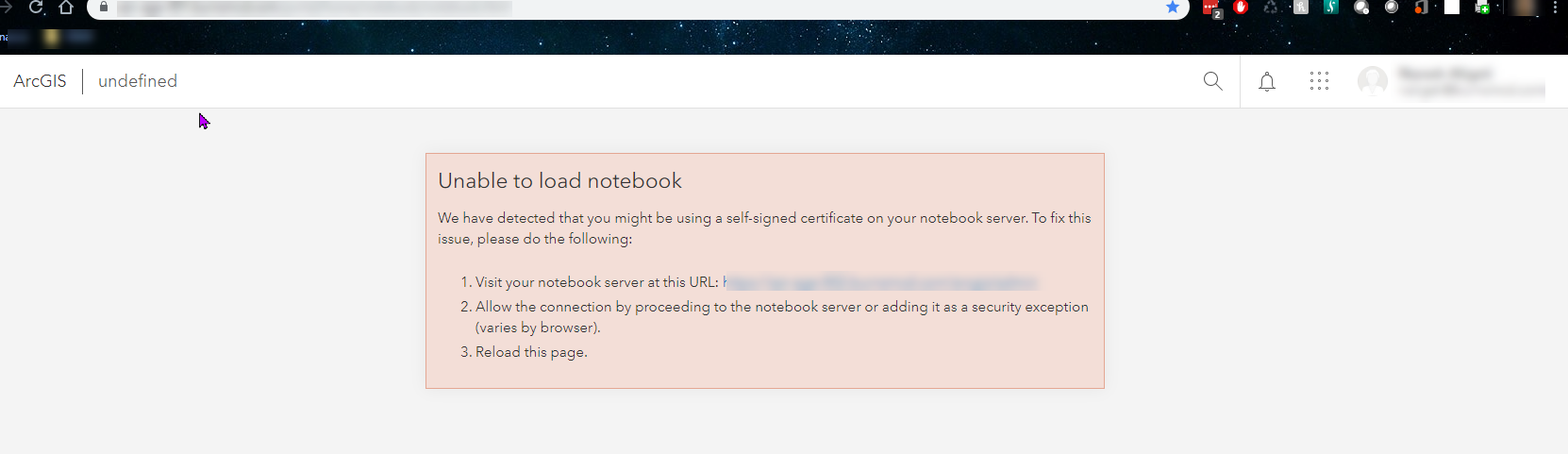Click the forward navigation arrow
The width and height of the screenshot is (1568, 454).
6,7
